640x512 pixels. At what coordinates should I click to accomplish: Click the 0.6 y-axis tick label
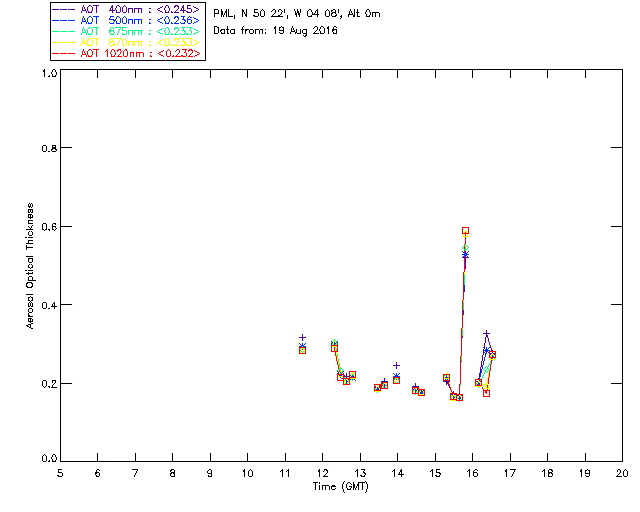pos(49,227)
